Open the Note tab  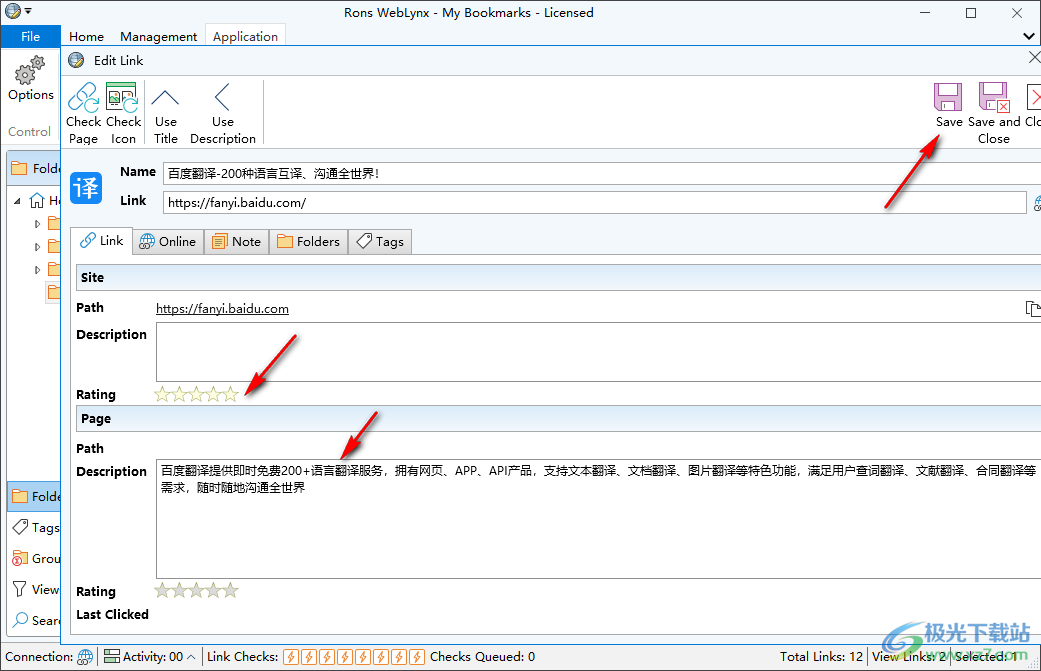pyautogui.click(x=236, y=241)
